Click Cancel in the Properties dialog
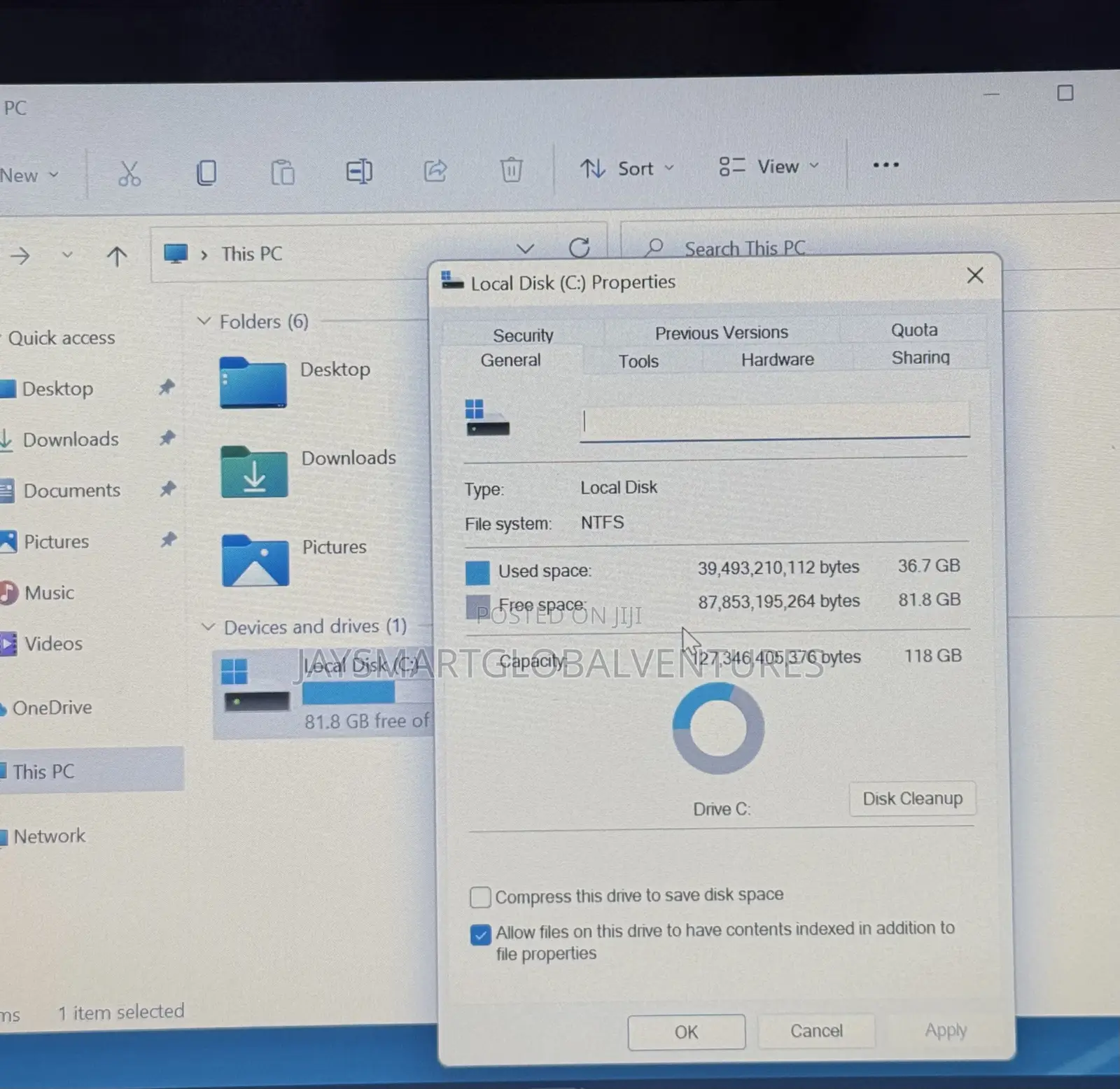The image size is (1120, 1089). (816, 1031)
